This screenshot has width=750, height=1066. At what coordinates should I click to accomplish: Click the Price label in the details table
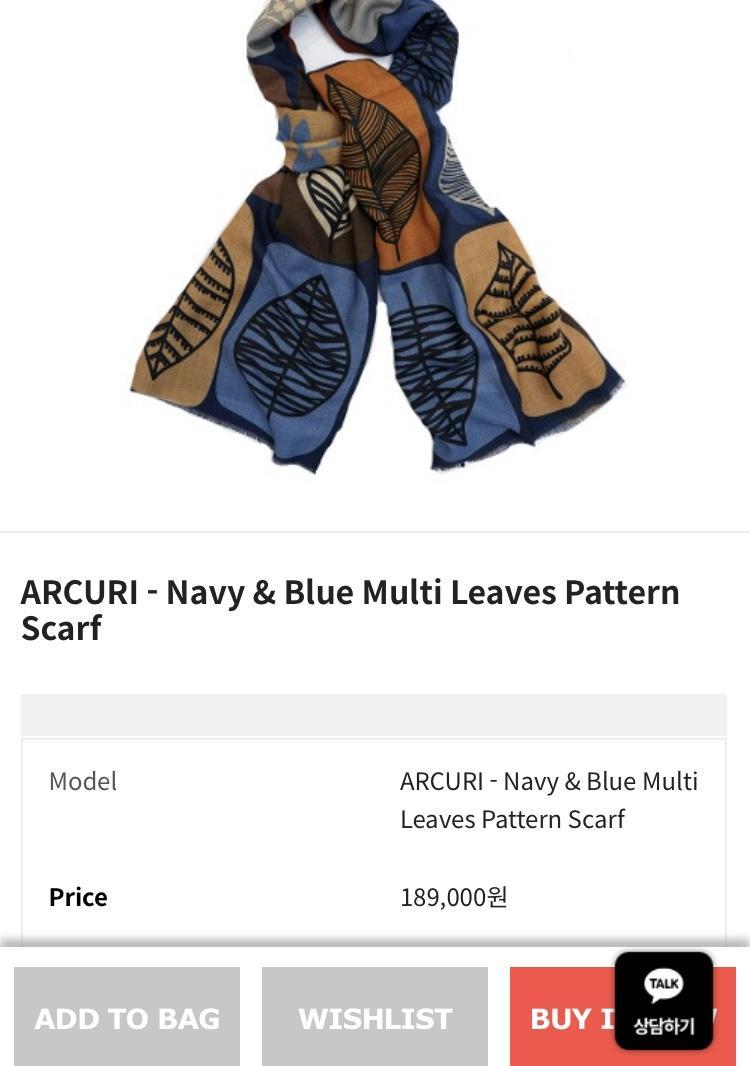point(78,897)
